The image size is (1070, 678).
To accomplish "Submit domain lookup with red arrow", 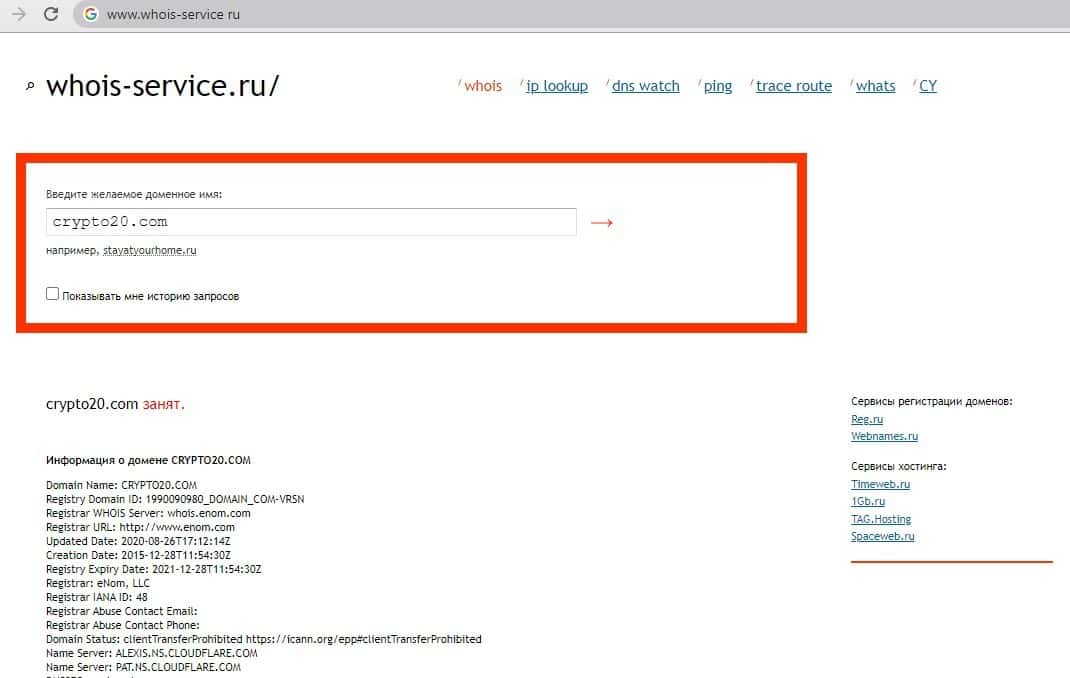I will click(x=601, y=222).
